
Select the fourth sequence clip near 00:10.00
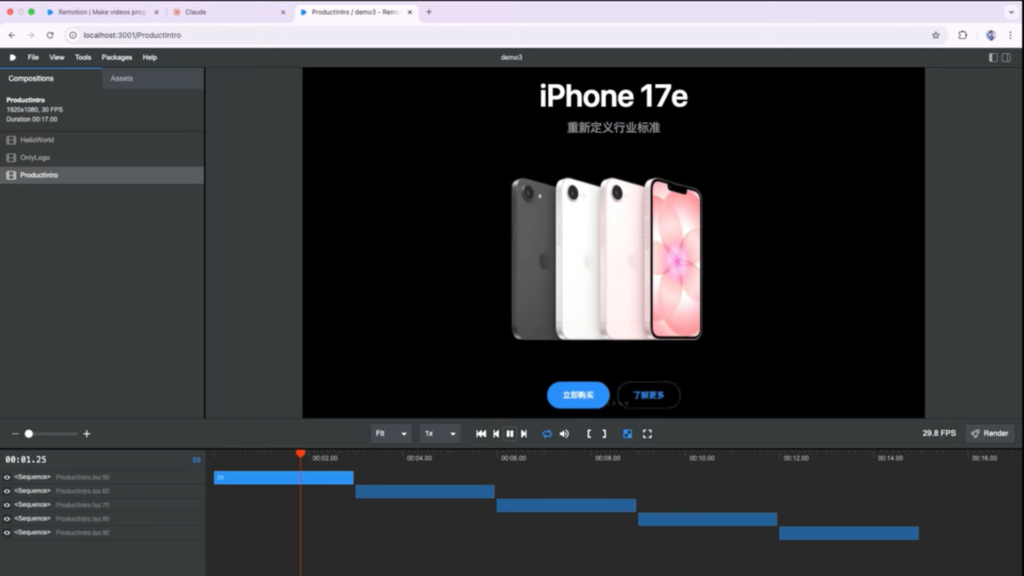point(707,519)
